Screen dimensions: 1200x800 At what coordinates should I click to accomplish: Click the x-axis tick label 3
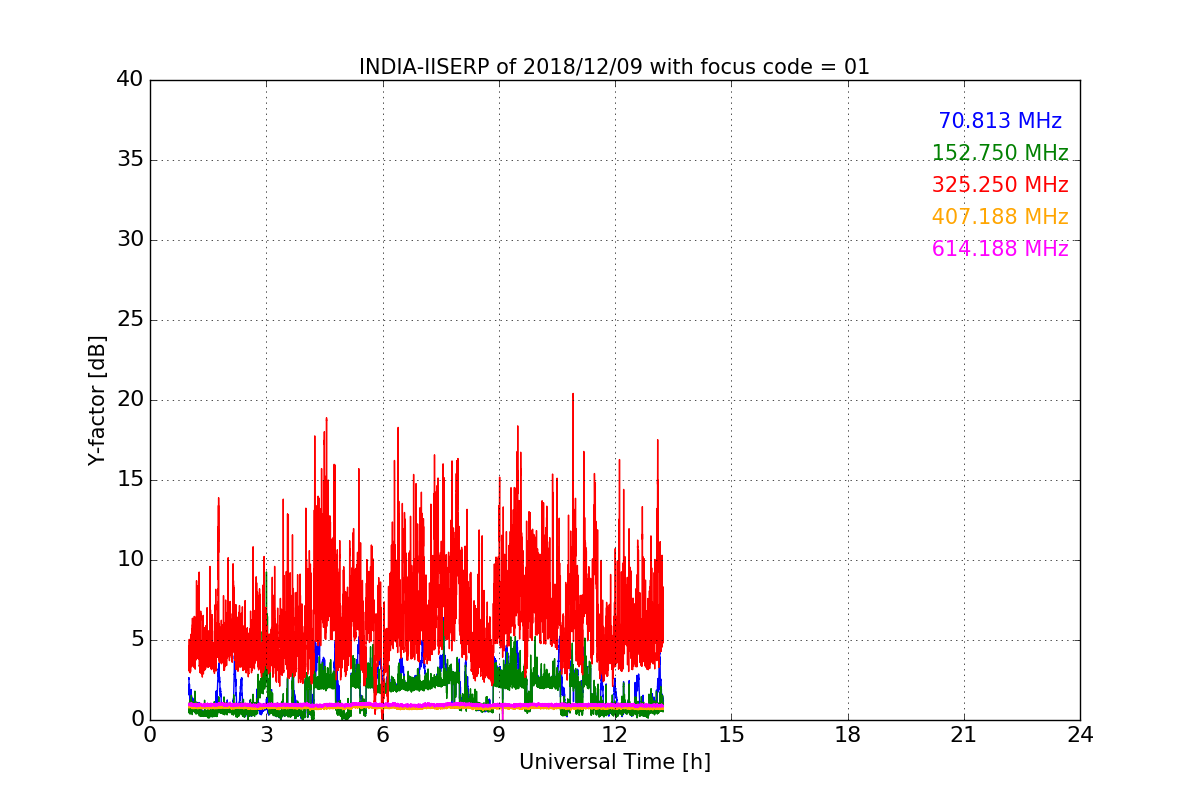[x=266, y=734]
